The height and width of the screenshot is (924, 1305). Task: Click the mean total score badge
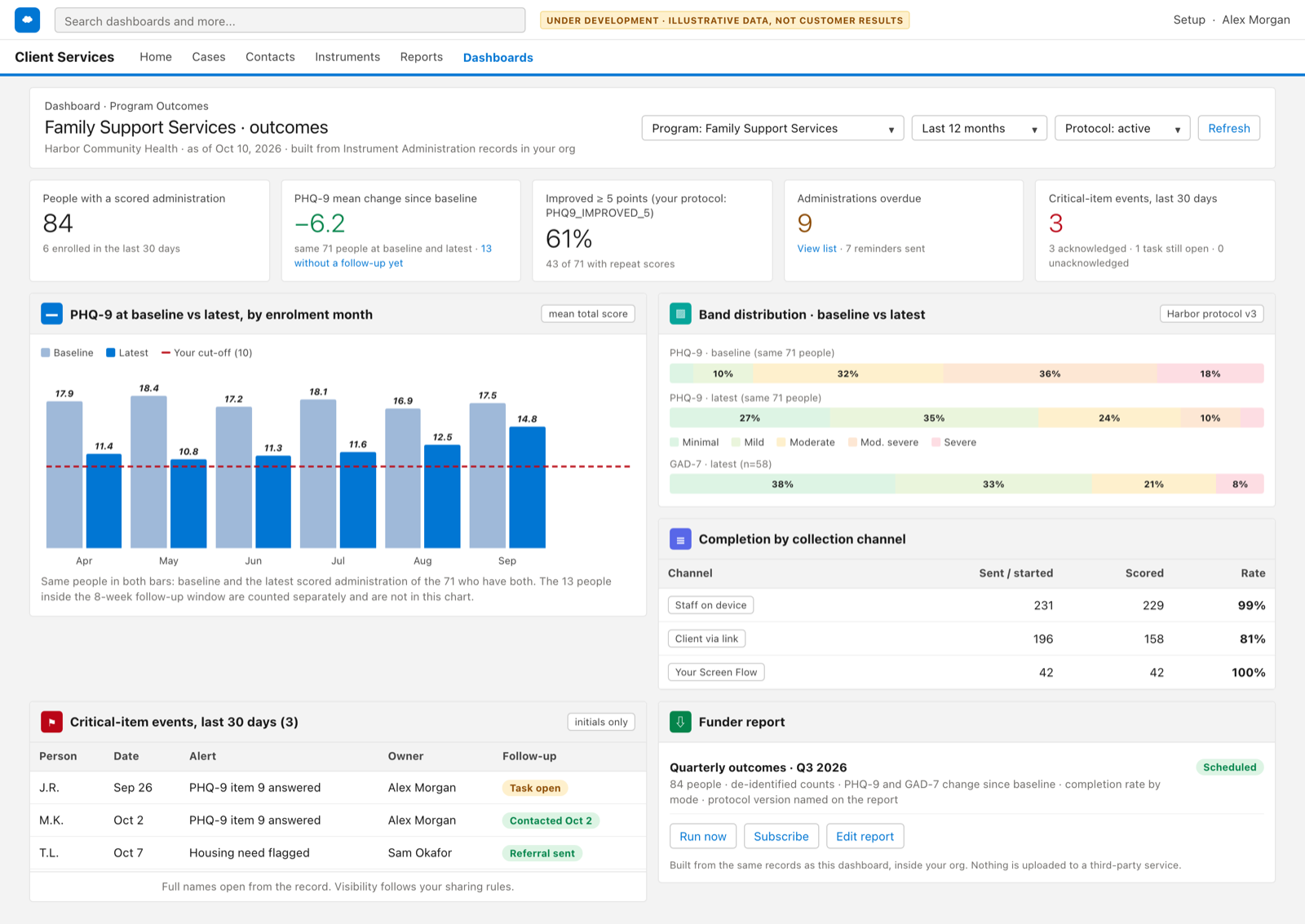[x=588, y=314]
